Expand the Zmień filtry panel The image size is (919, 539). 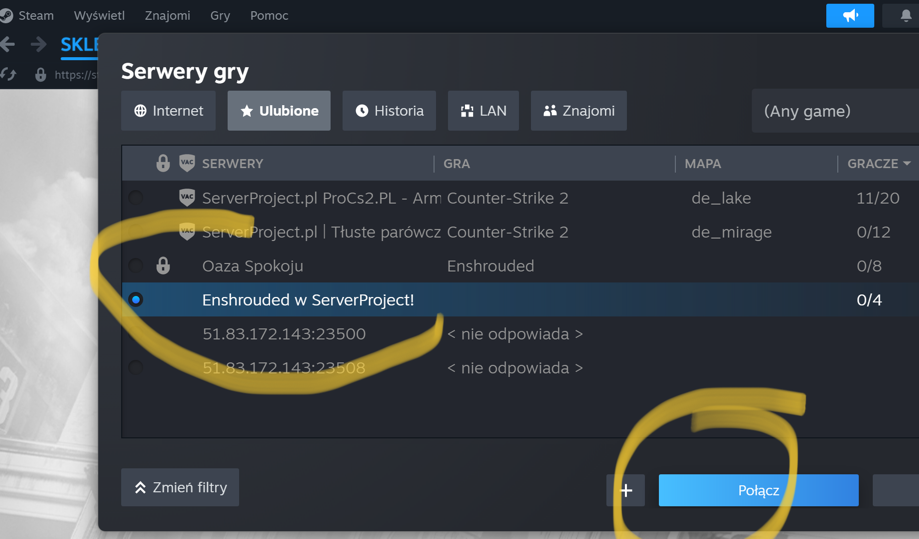(180, 487)
